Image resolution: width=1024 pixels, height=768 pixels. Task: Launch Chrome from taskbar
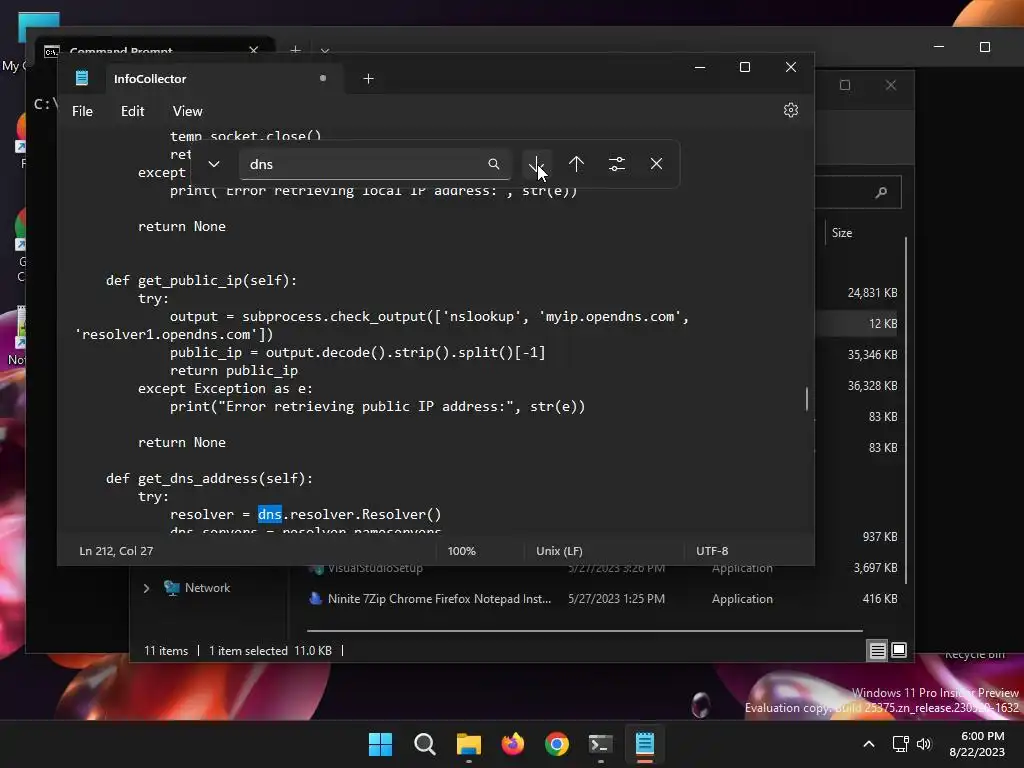click(556, 744)
